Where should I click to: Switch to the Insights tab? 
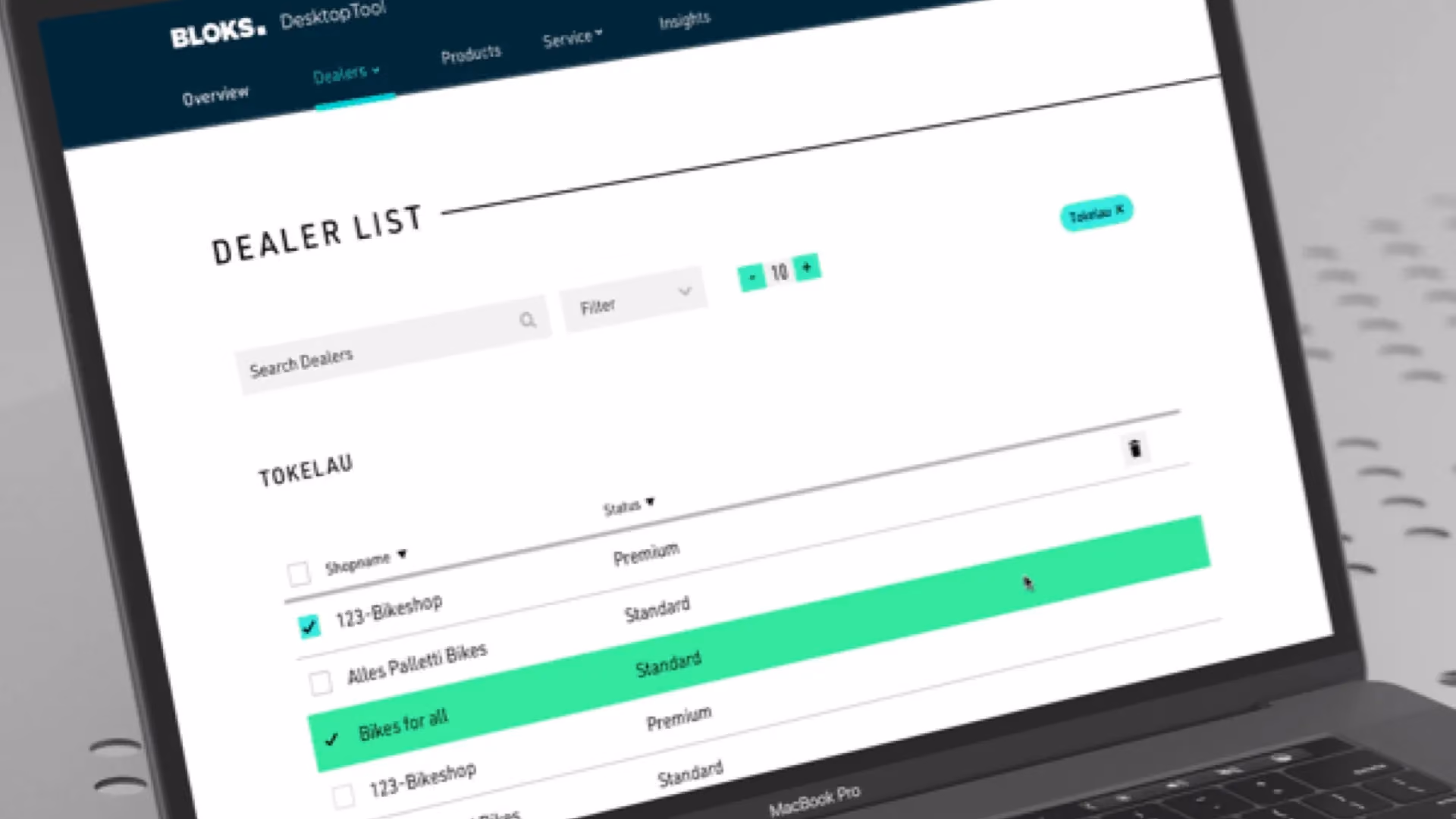coord(685,20)
